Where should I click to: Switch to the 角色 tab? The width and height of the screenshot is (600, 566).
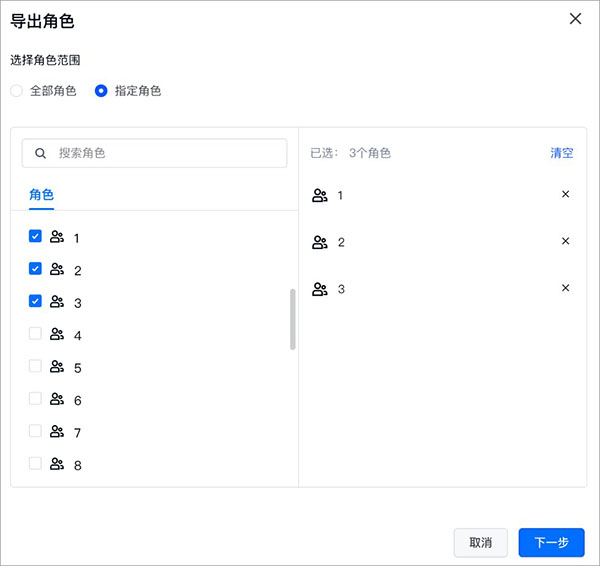[41, 194]
